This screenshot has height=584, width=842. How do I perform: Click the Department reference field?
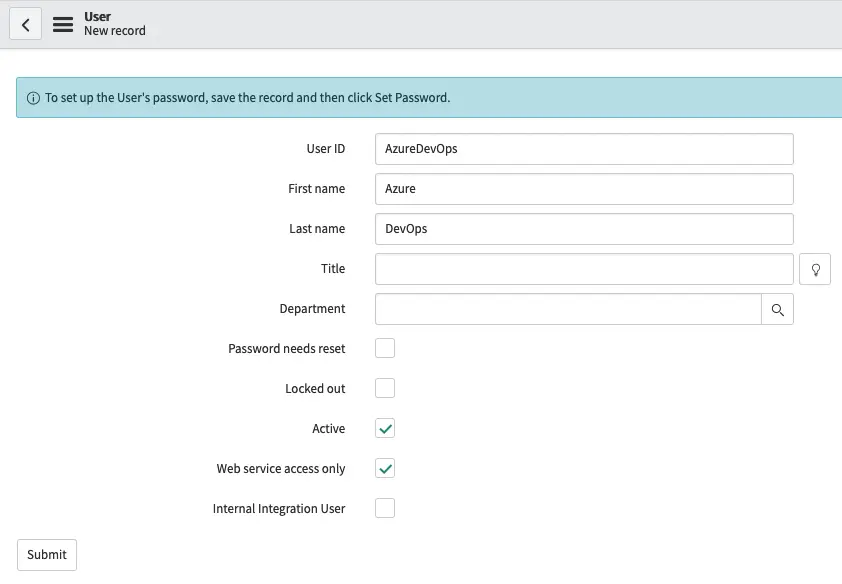click(x=567, y=309)
